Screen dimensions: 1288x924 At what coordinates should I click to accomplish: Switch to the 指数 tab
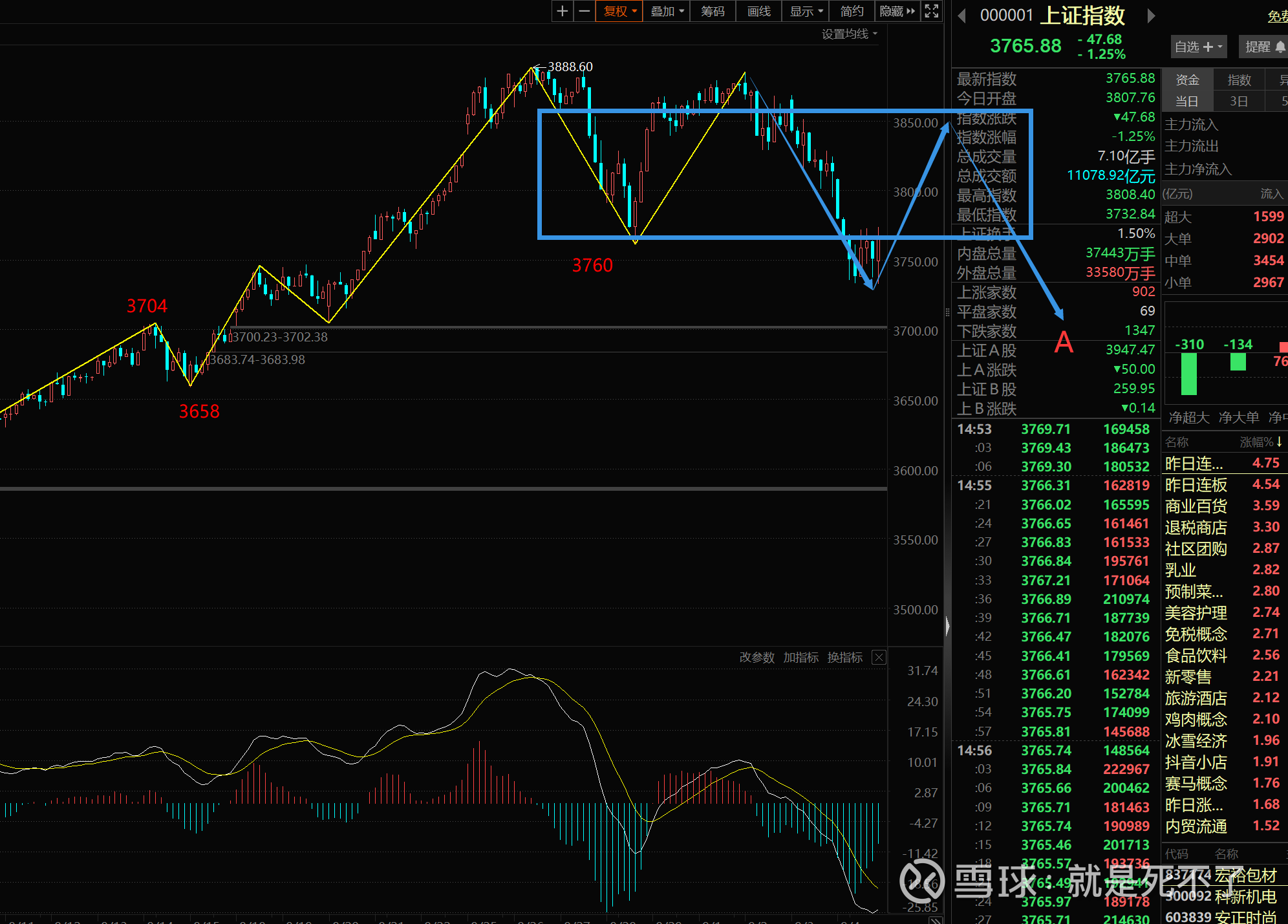[1239, 80]
